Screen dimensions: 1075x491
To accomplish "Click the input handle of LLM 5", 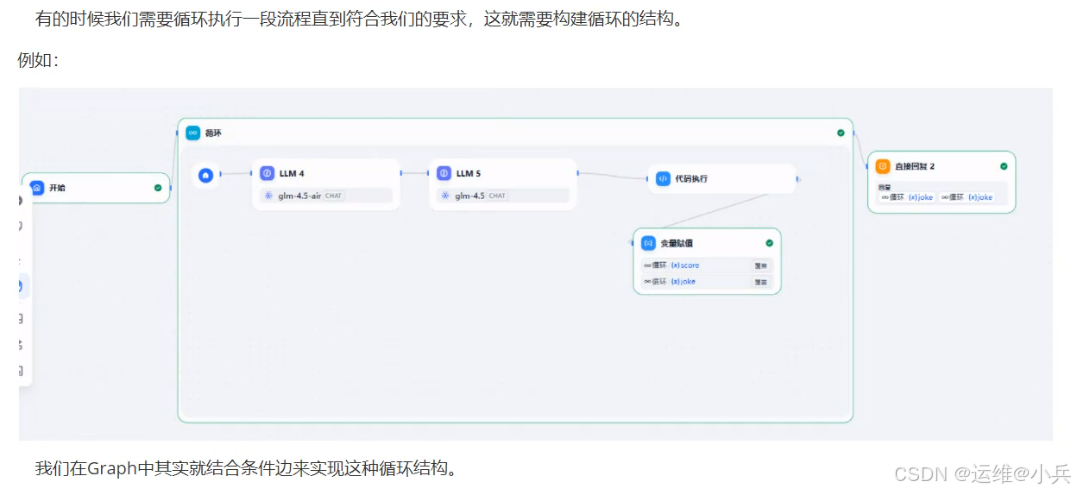I will [x=429, y=173].
